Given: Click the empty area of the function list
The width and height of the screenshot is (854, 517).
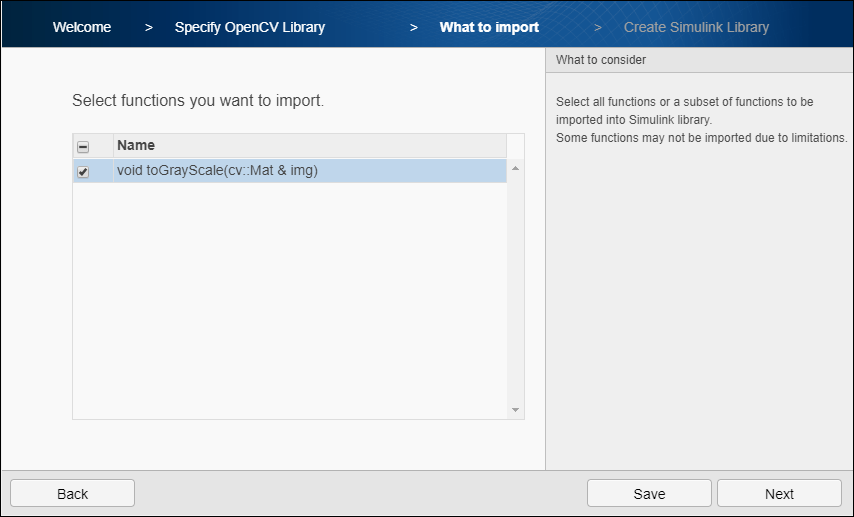Looking at the screenshot, I should tap(290, 300).
